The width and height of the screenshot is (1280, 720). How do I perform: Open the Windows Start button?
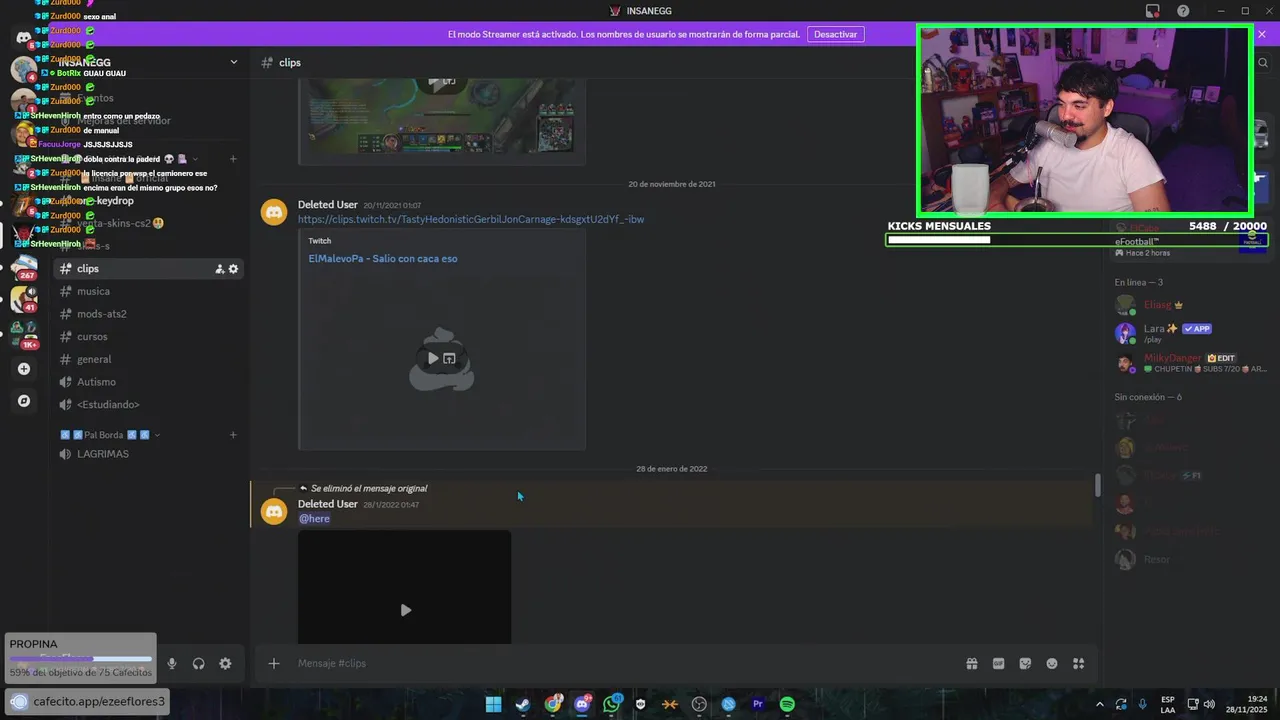click(493, 704)
